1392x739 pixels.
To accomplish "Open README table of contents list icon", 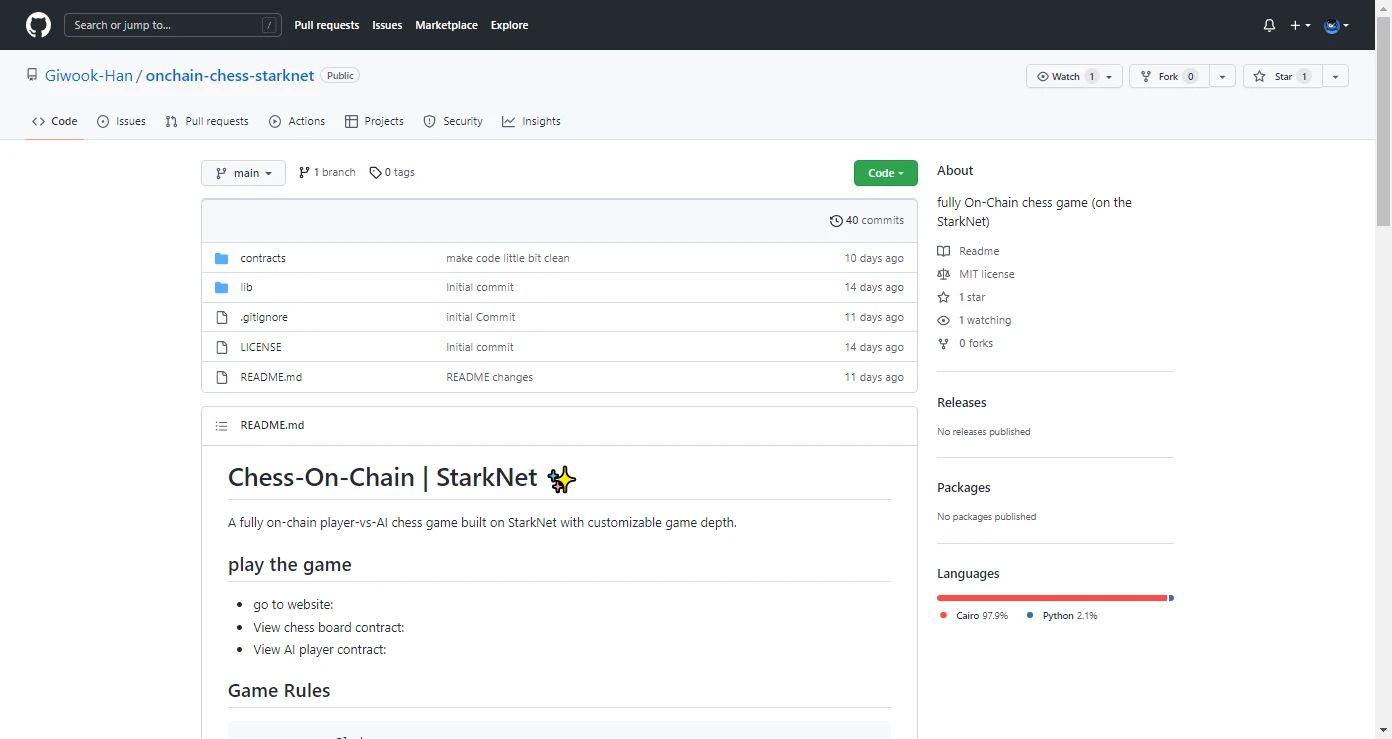I will 222,426.
